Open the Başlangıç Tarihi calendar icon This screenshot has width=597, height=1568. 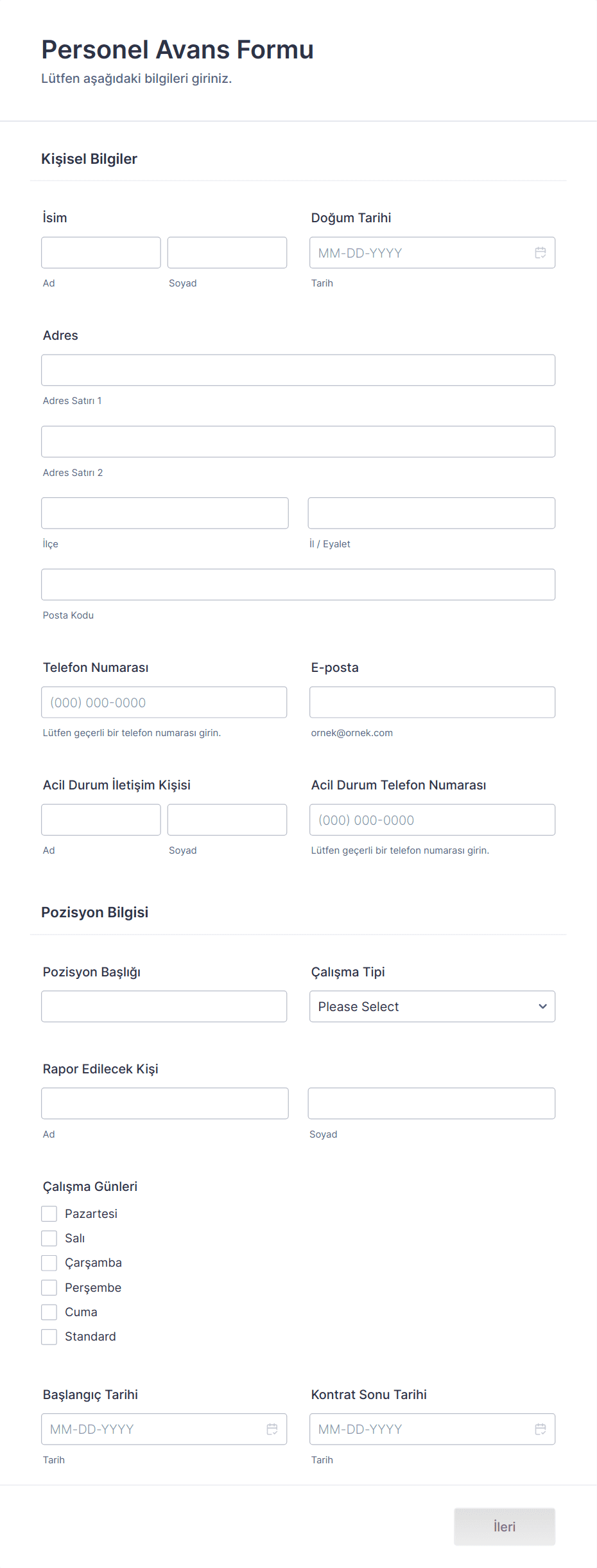point(272,1430)
